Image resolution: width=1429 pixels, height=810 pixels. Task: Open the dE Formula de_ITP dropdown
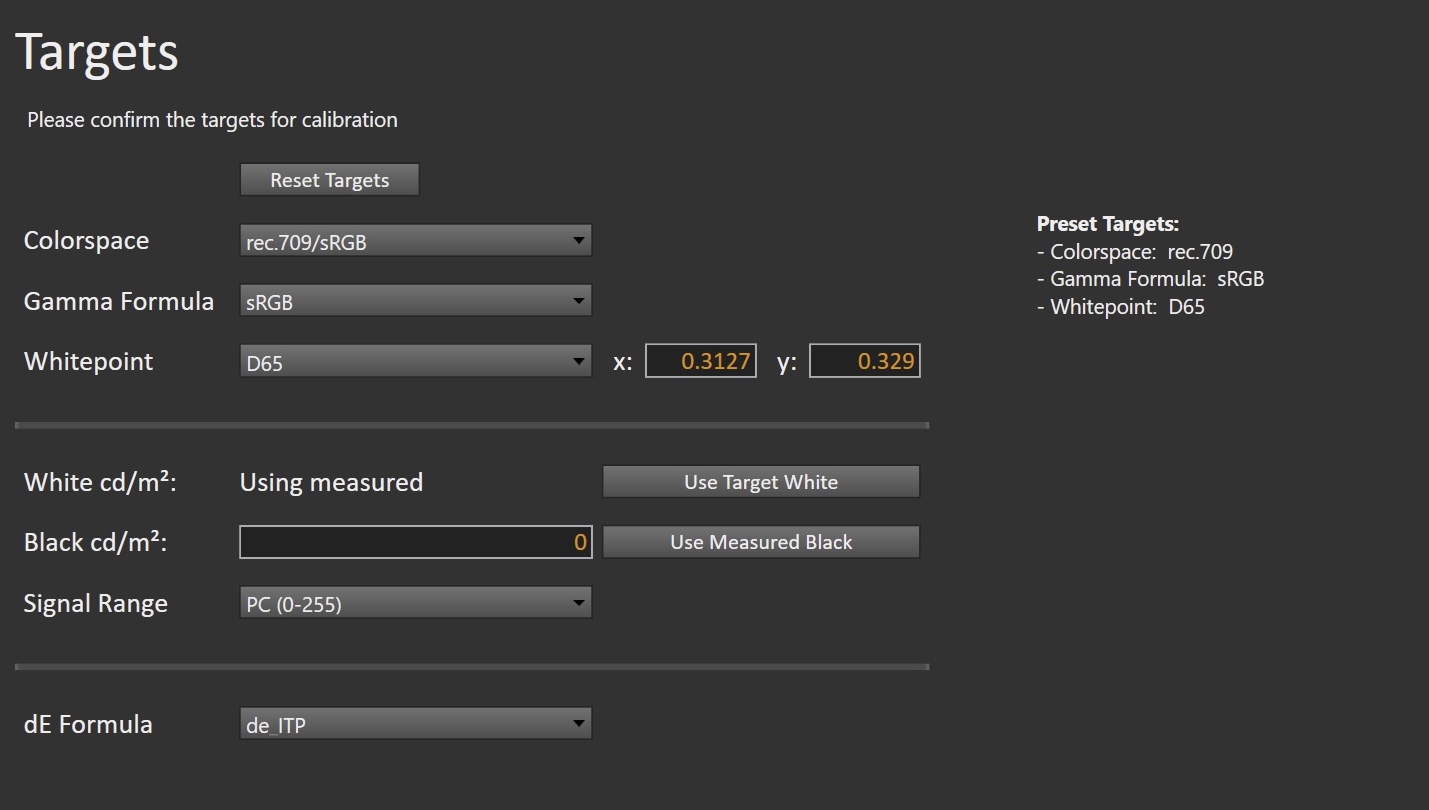415,724
